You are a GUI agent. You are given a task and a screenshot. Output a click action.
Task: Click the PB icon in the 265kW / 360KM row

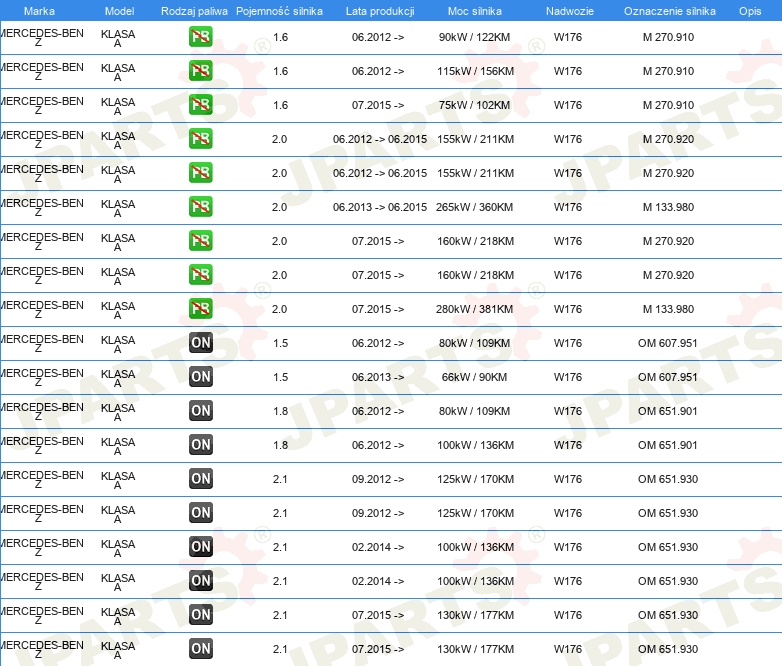[x=200, y=207]
